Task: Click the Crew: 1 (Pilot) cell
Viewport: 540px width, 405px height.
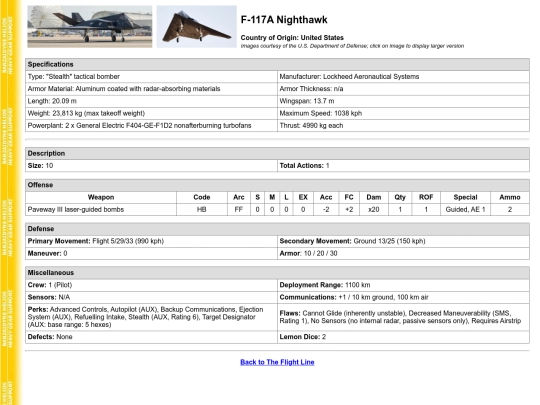Action: point(151,285)
